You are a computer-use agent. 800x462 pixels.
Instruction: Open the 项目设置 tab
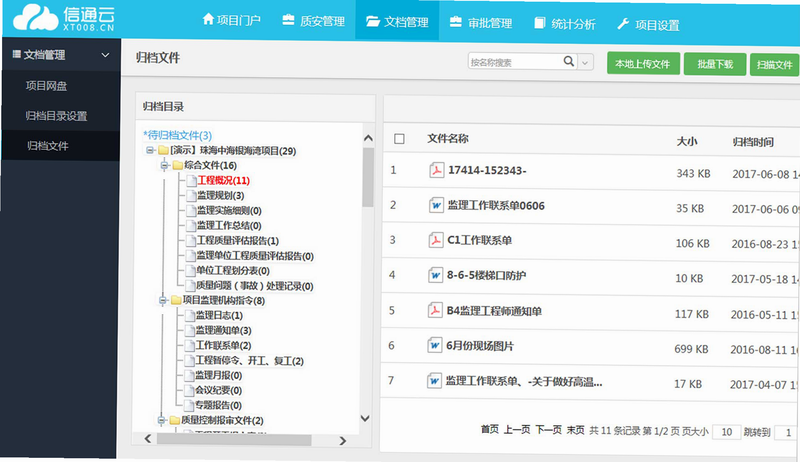point(648,24)
